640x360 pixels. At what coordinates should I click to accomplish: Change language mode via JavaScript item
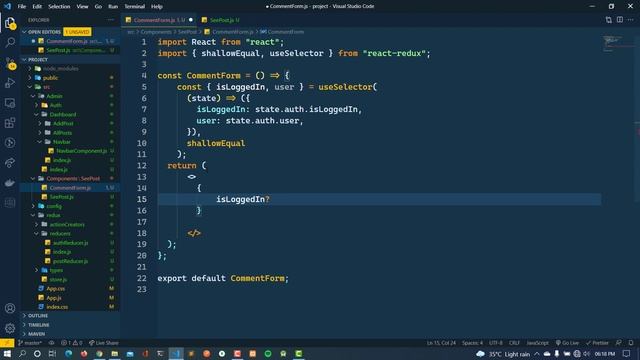[x=537, y=343]
